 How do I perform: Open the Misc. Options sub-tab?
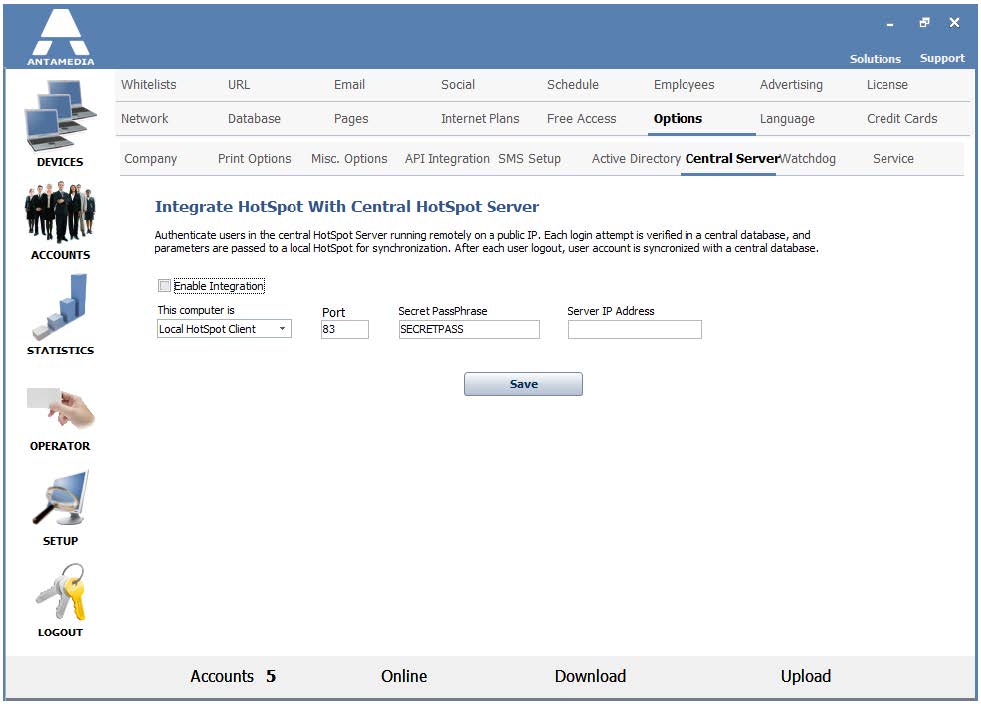(349, 158)
